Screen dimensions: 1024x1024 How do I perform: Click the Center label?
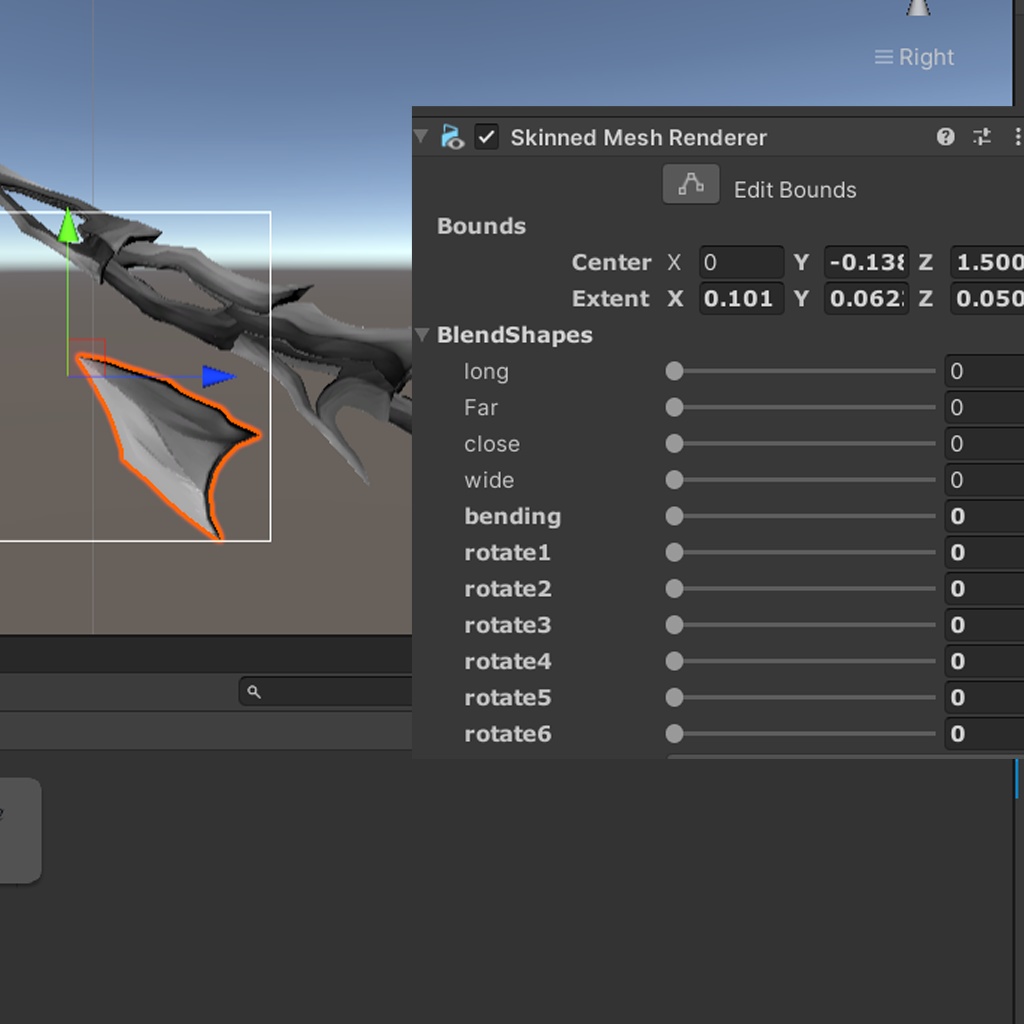pyautogui.click(x=611, y=263)
